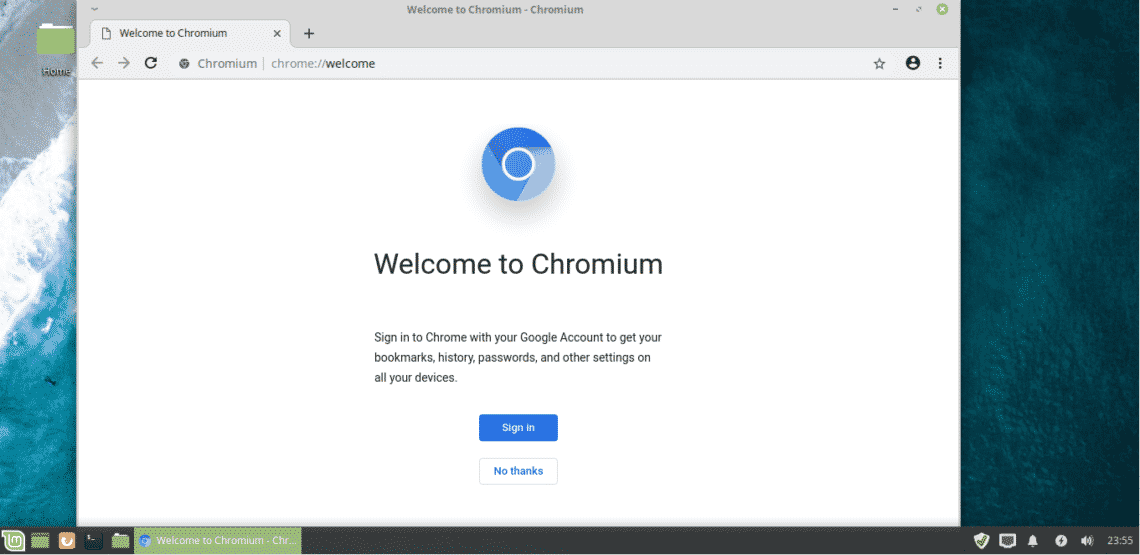This screenshot has width=1140, height=555.
Task: Click the Welcome to Chromium taskbar entry
Action: tap(217, 540)
